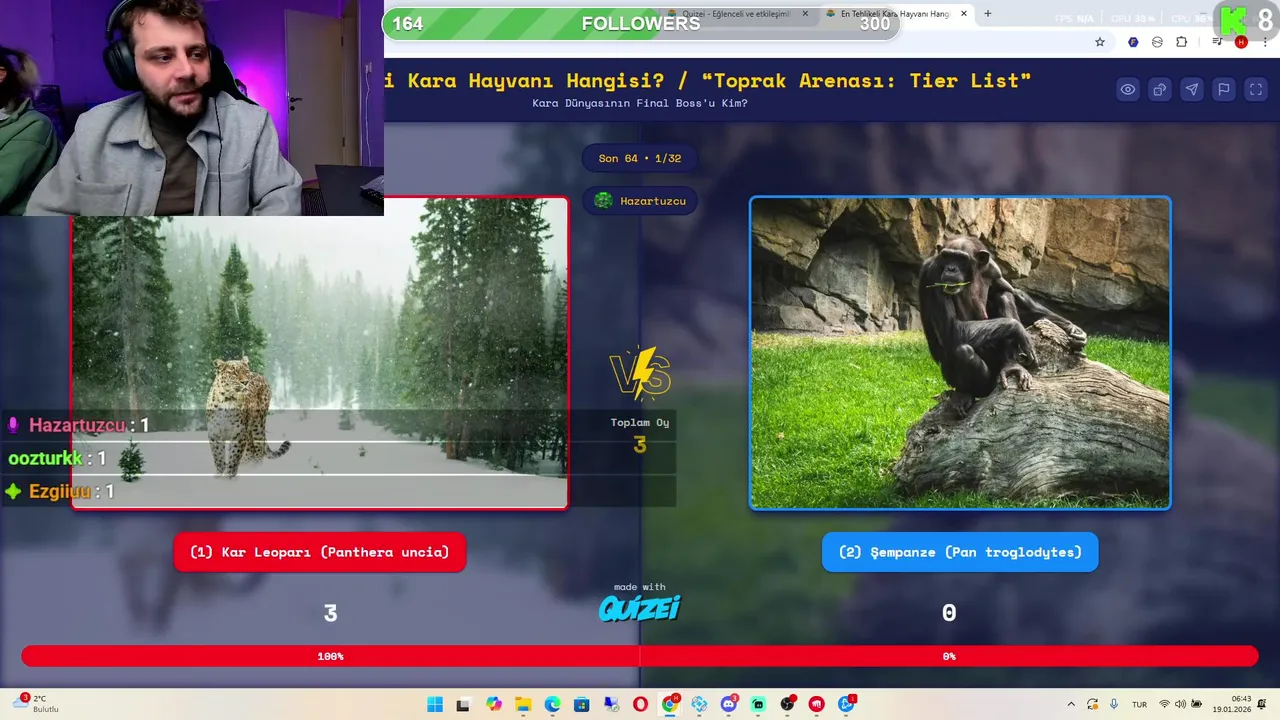This screenshot has height=720, width=1280.
Task: Click the snow leopard image
Action: [320, 353]
